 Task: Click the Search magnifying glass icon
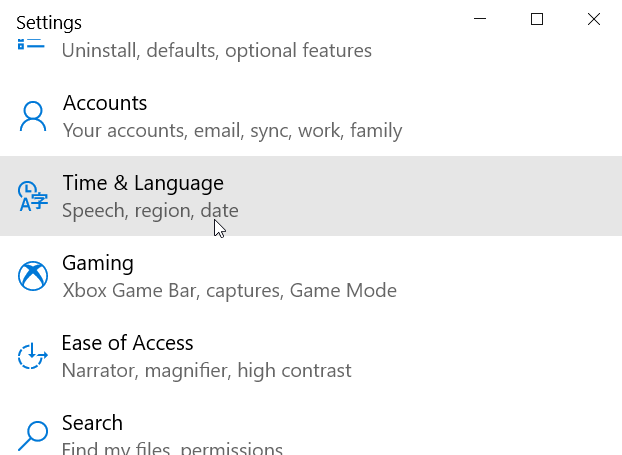pyautogui.click(x=33, y=436)
